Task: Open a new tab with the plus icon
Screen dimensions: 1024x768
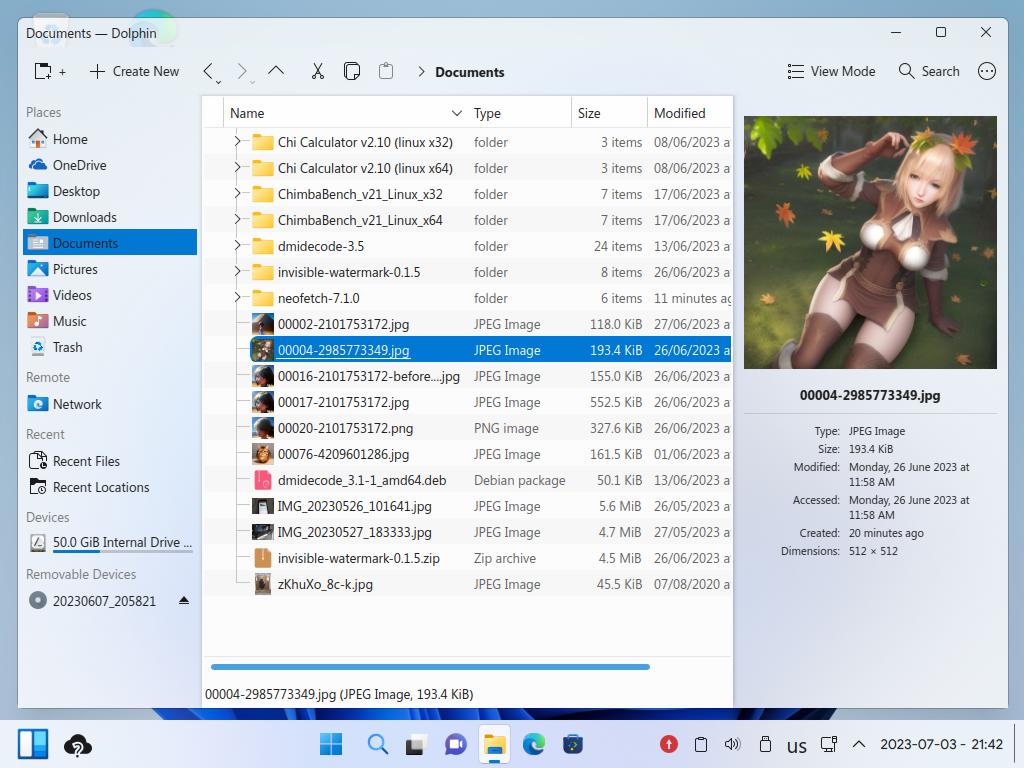Action: [49, 71]
